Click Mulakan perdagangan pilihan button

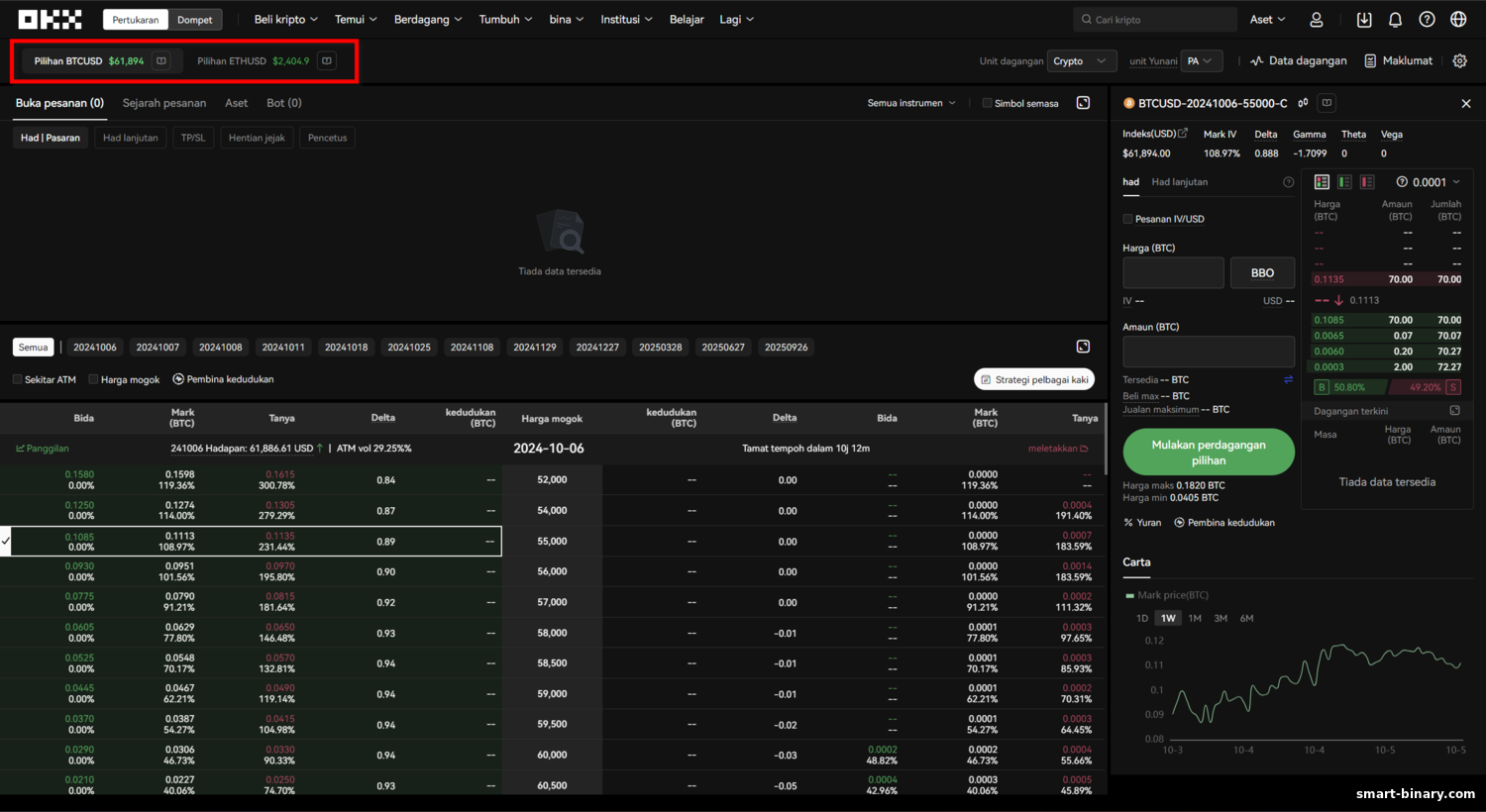[1209, 453]
